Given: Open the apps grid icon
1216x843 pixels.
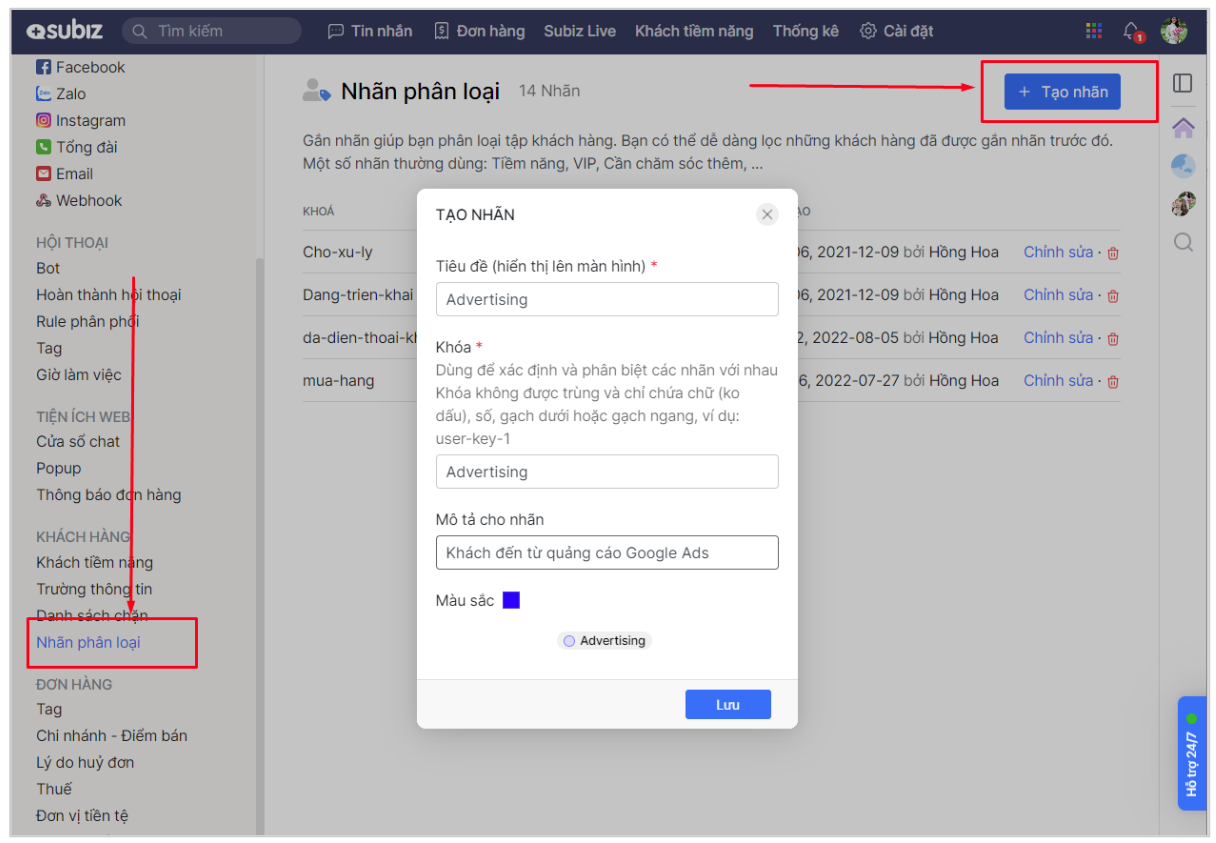Looking at the screenshot, I should point(1094,31).
